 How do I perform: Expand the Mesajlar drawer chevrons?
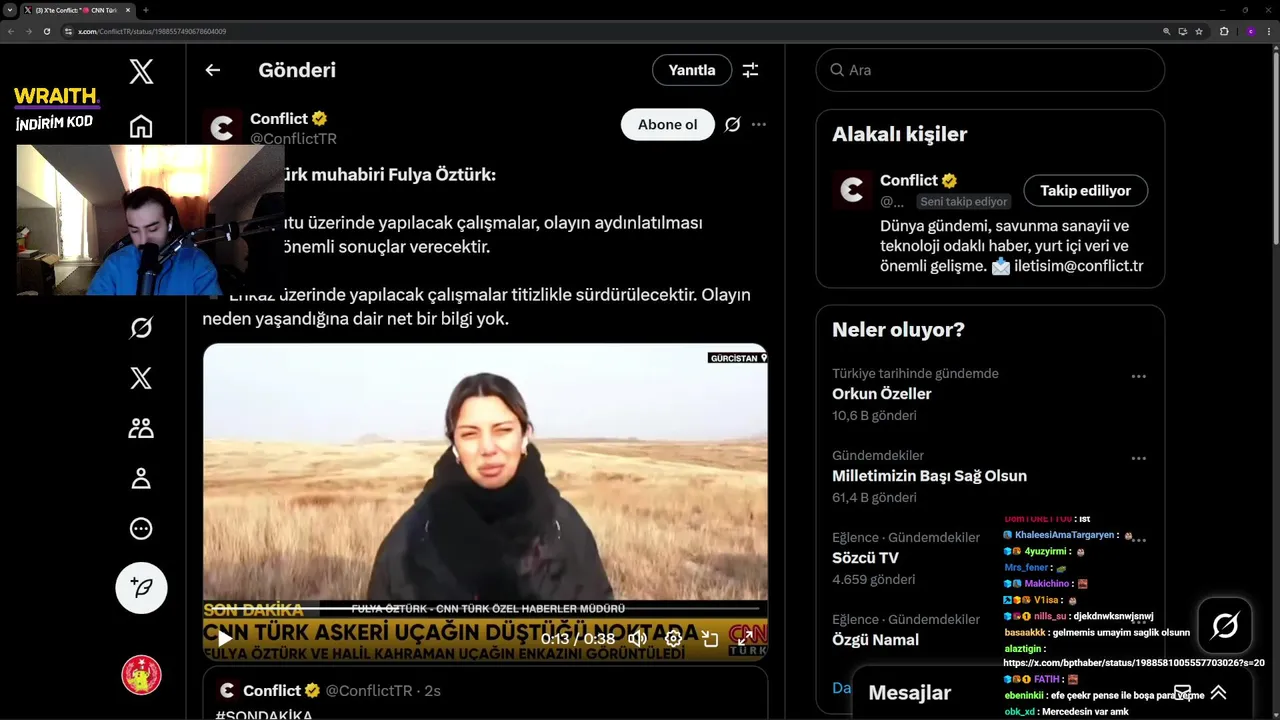pos(1218,692)
